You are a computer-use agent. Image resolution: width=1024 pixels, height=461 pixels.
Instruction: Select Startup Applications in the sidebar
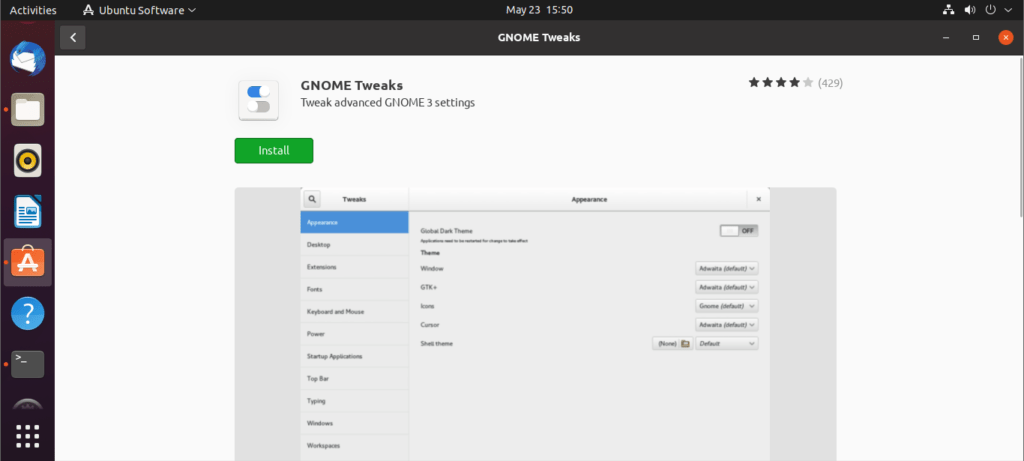[x=355, y=357]
